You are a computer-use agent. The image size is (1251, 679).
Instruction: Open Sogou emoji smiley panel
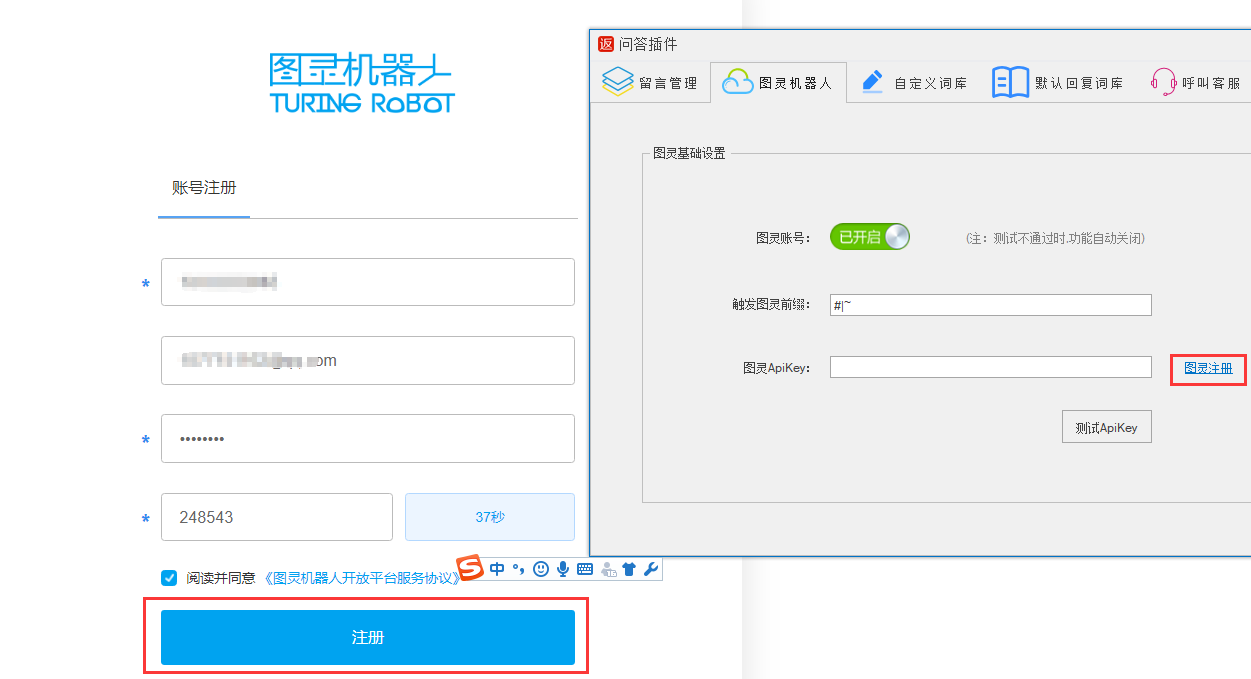541,569
